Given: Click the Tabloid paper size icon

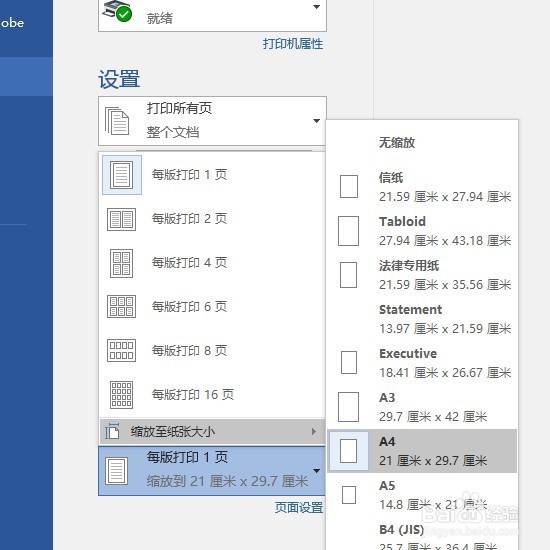Looking at the screenshot, I should pyautogui.click(x=348, y=231).
